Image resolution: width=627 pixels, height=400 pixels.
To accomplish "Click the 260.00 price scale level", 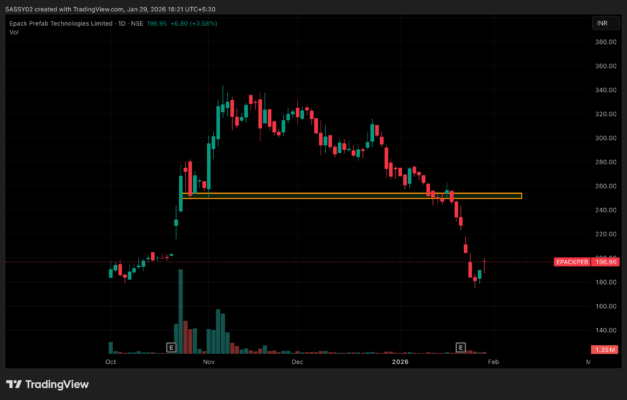I will coord(603,186).
